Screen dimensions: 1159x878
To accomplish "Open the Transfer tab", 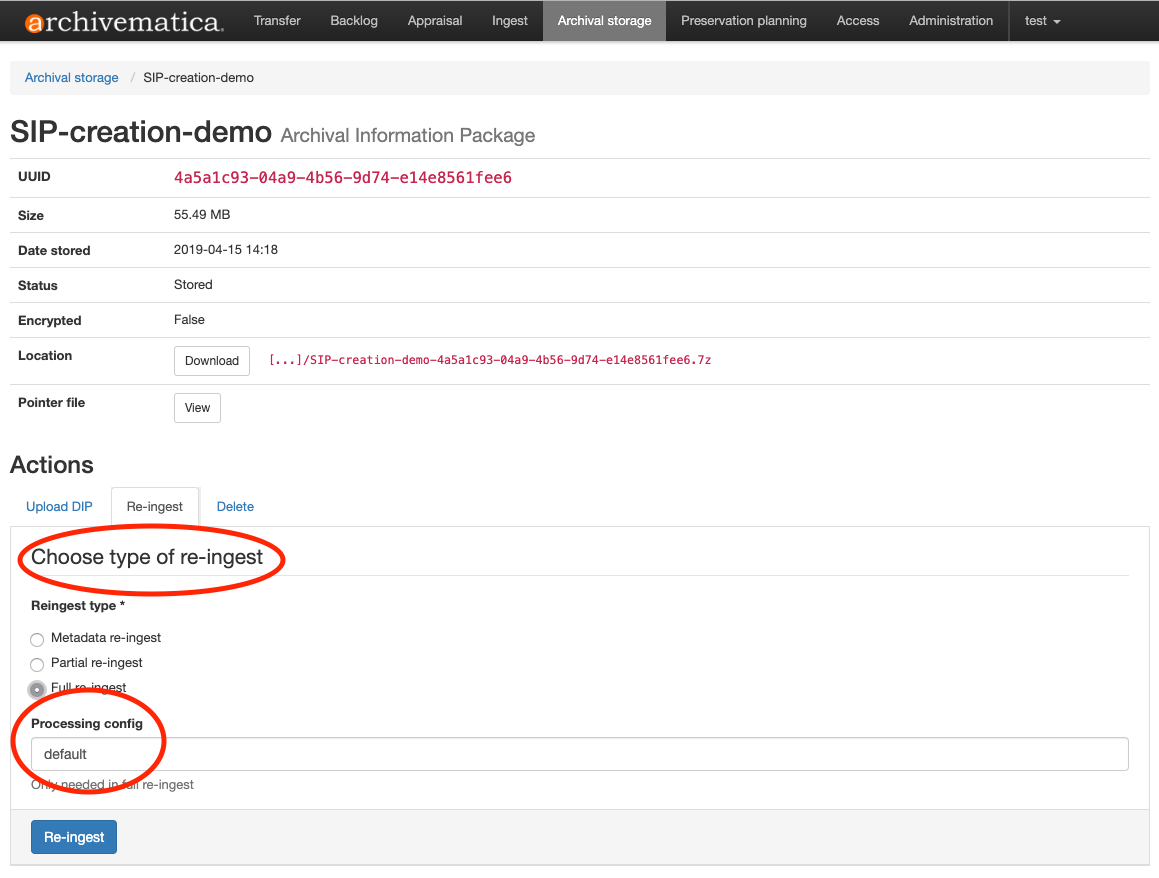I will pos(277,21).
